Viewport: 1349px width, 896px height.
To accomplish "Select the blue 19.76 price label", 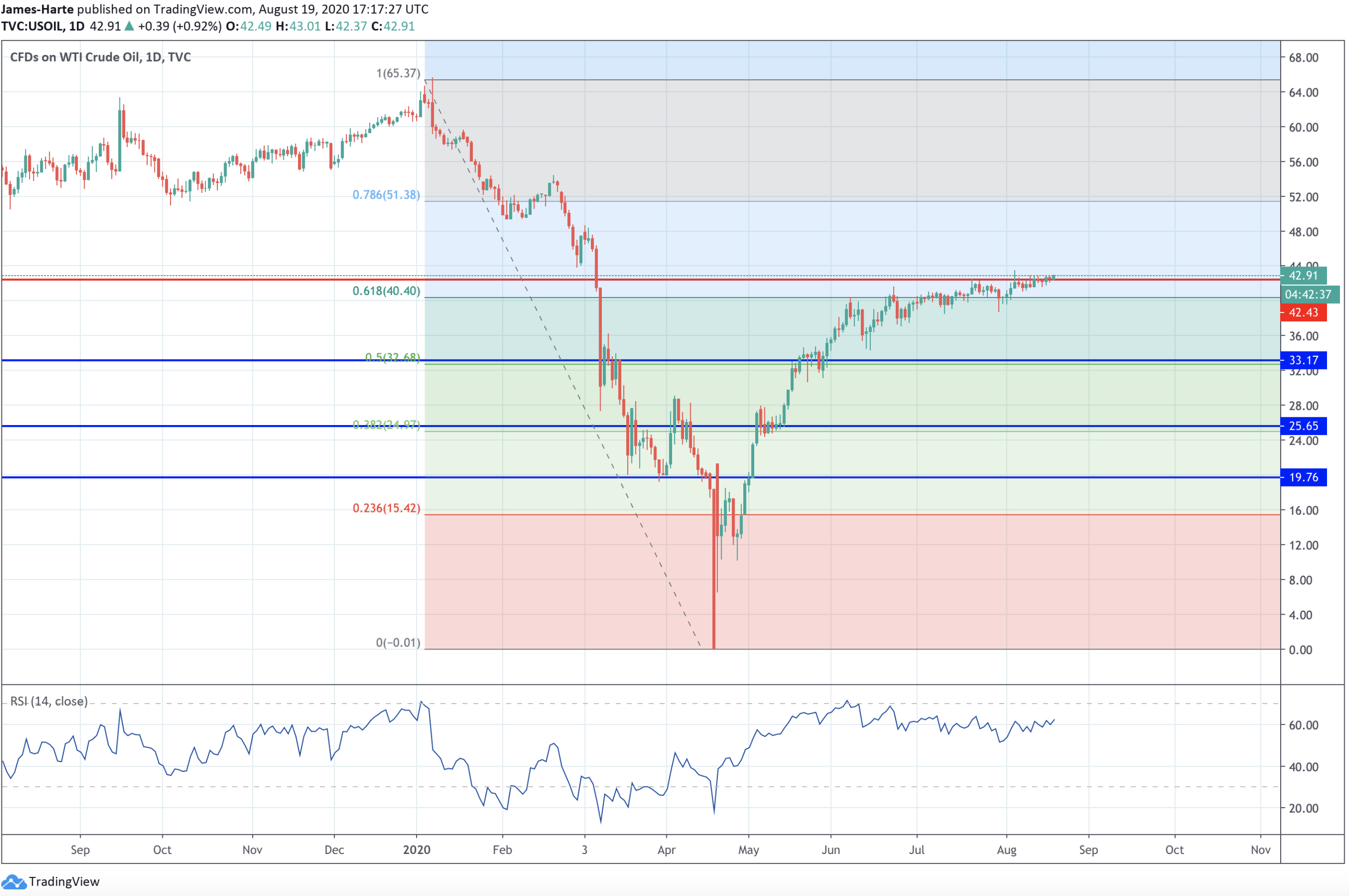I will [1303, 477].
